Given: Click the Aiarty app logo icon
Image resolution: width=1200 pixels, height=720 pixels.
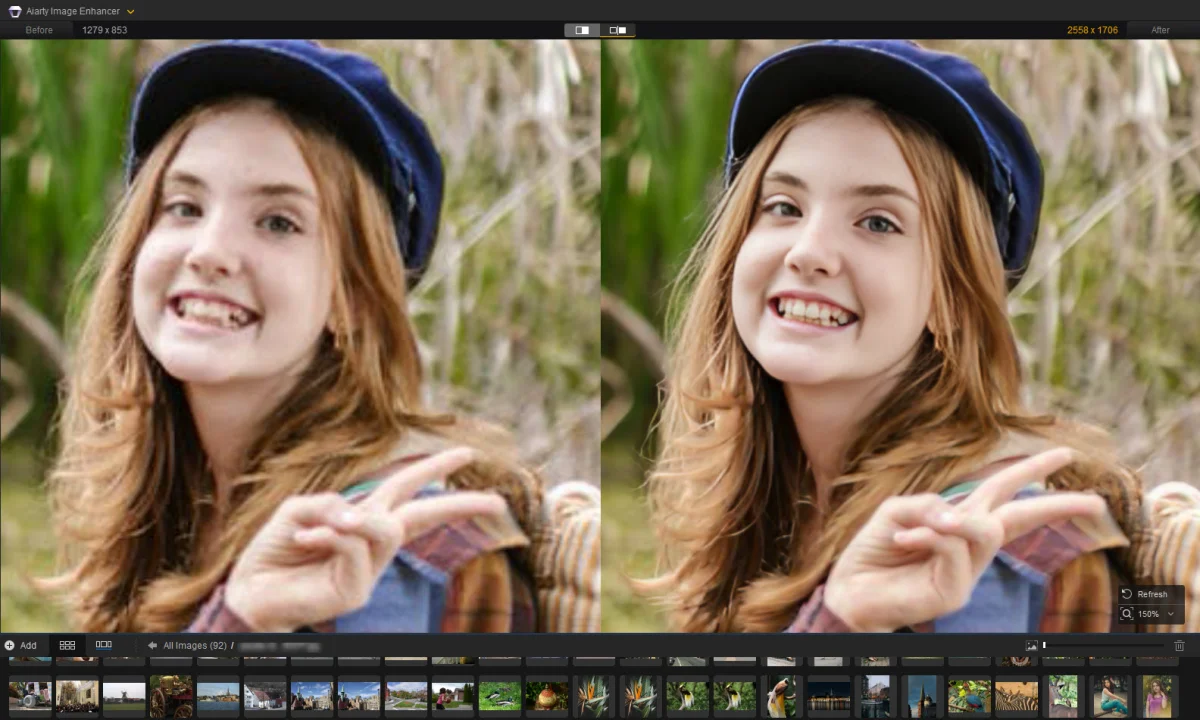Looking at the screenshot, I should (x=14, y=11).
